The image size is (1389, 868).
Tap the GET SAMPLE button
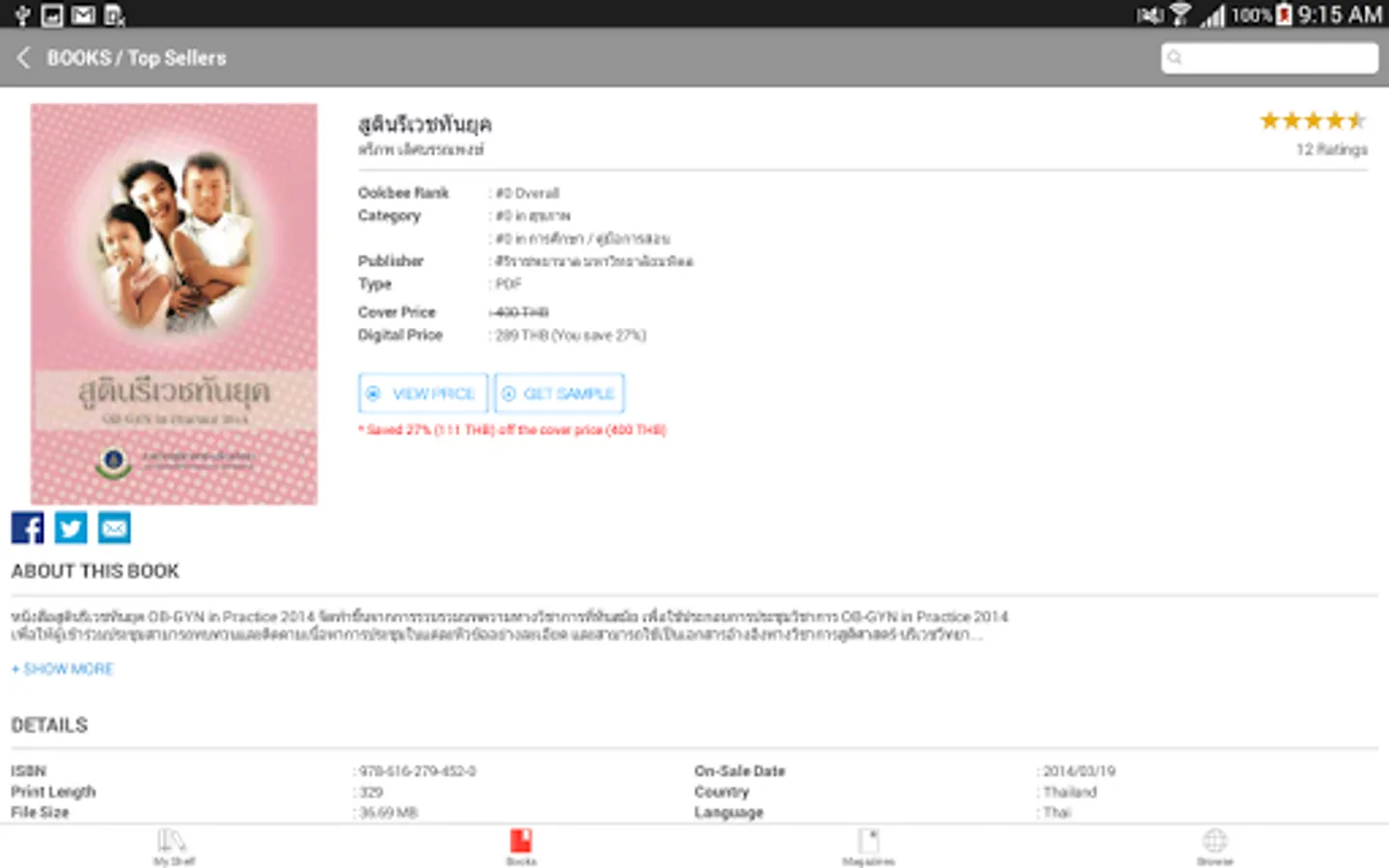pos(559,393)
